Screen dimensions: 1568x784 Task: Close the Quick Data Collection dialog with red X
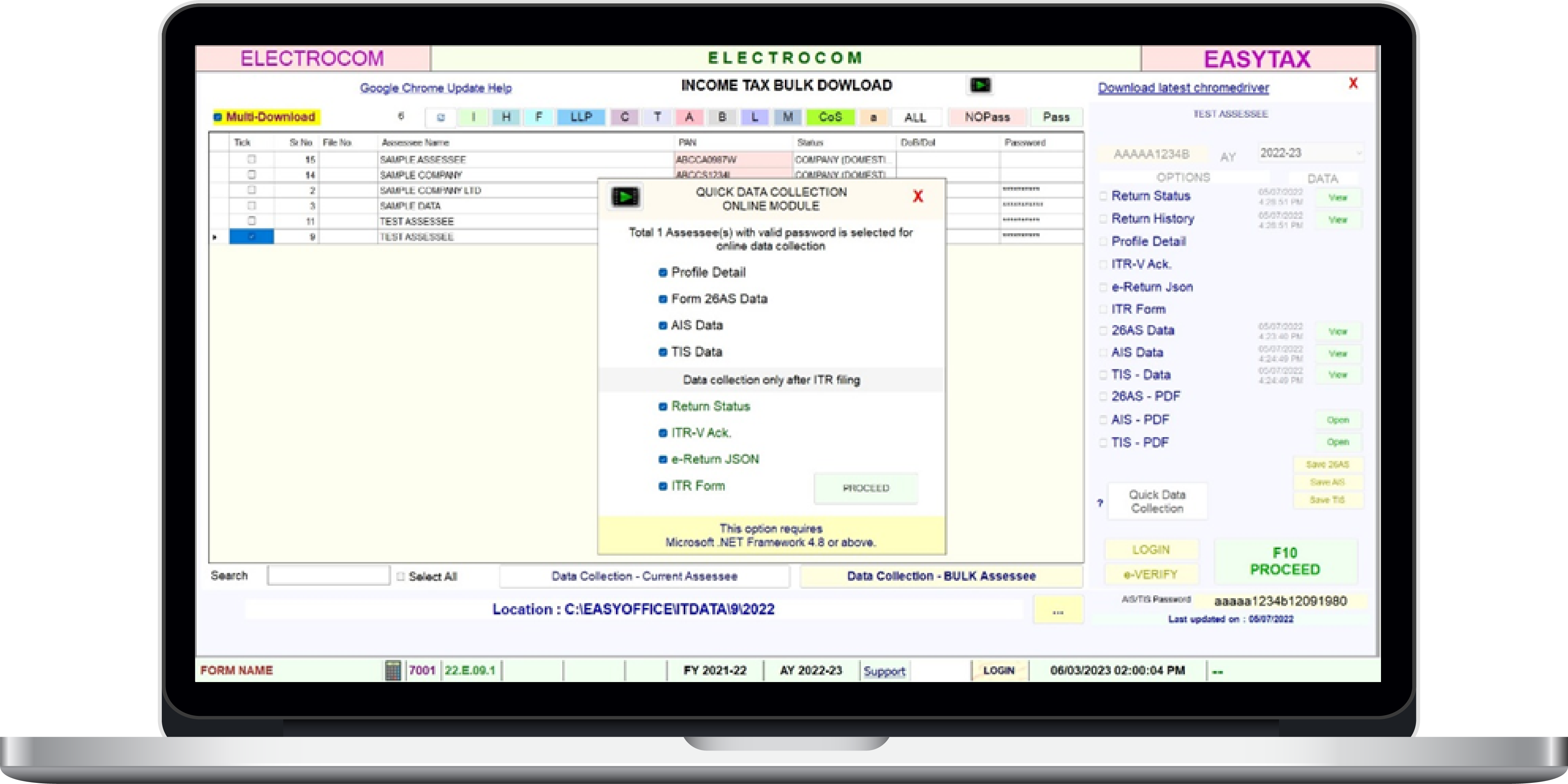(x=918, y=197)
